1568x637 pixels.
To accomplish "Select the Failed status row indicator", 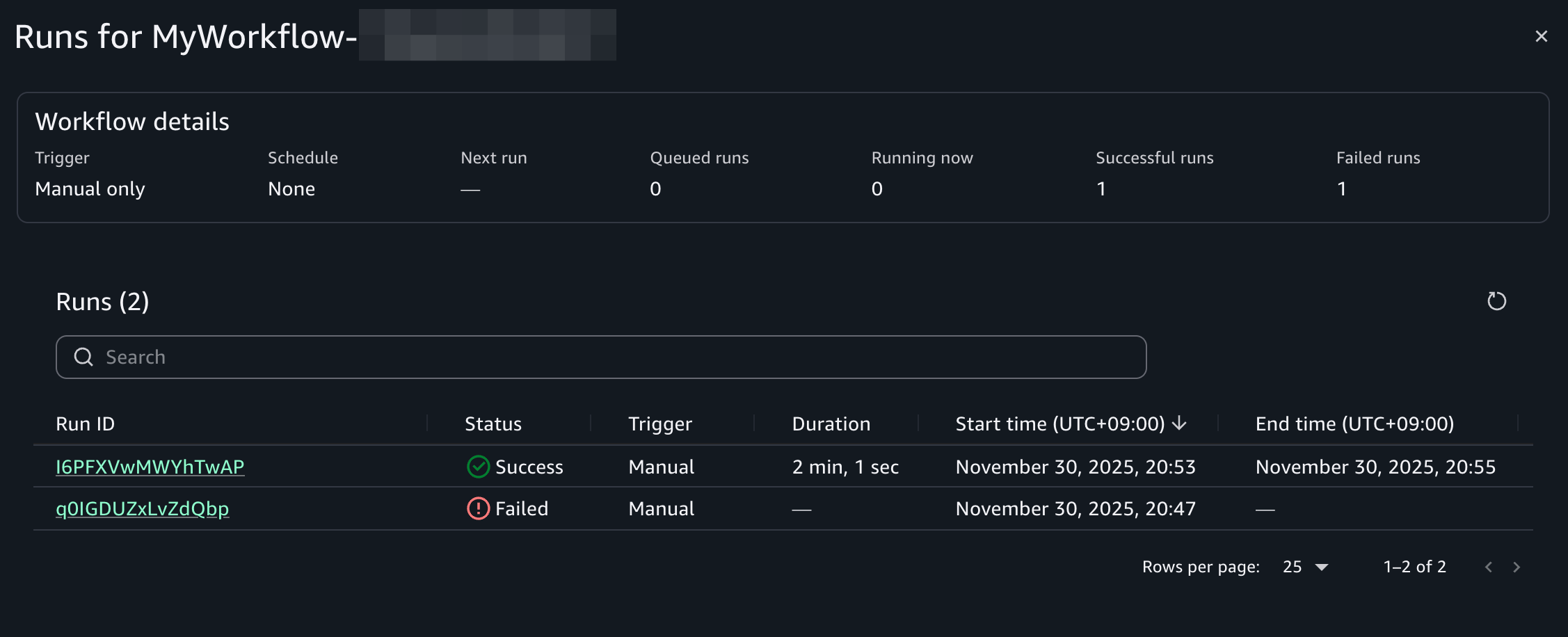I will pyautogui.click(x=478, y=508).
